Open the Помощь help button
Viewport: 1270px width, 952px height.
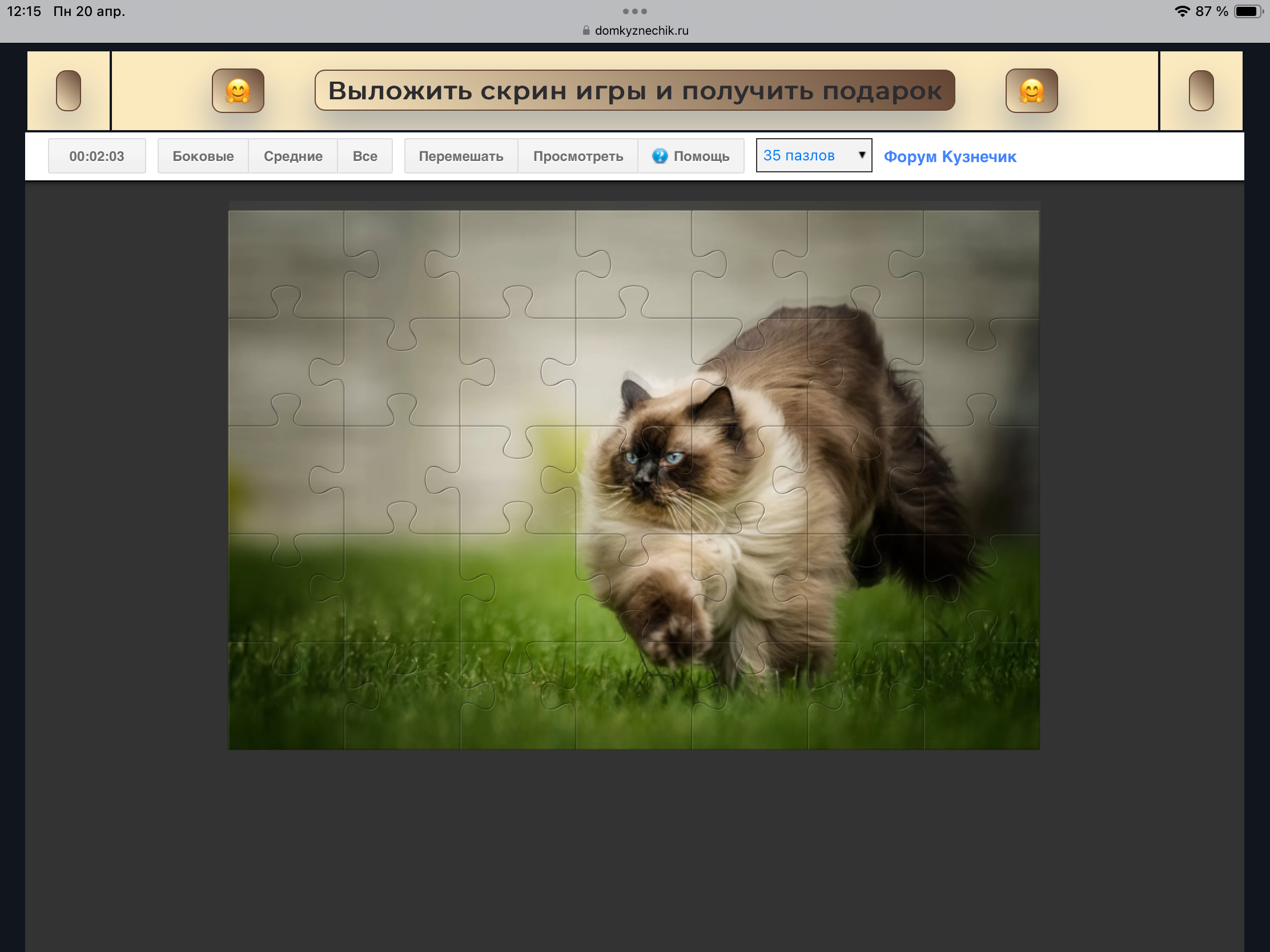[x=701, y=156]
